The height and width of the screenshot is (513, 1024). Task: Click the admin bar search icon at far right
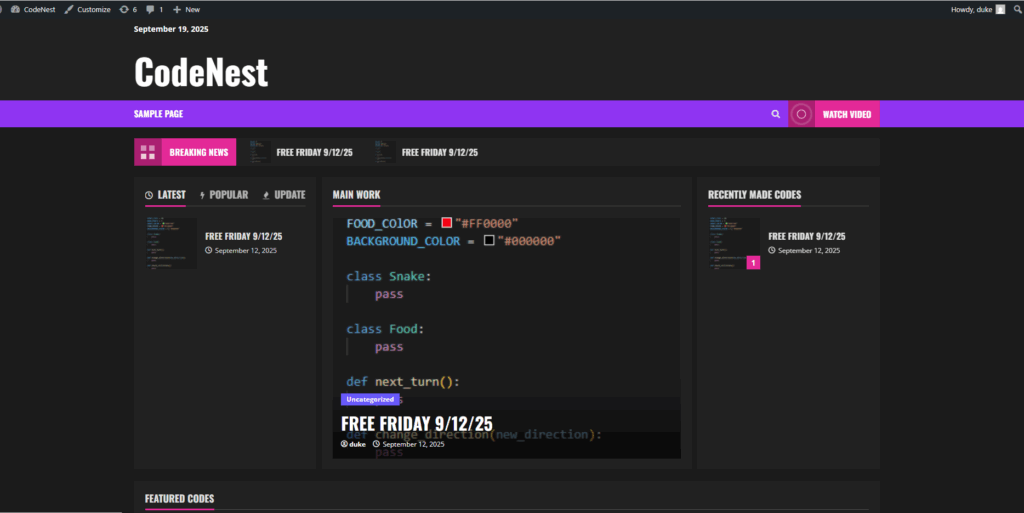point(1019,9)
